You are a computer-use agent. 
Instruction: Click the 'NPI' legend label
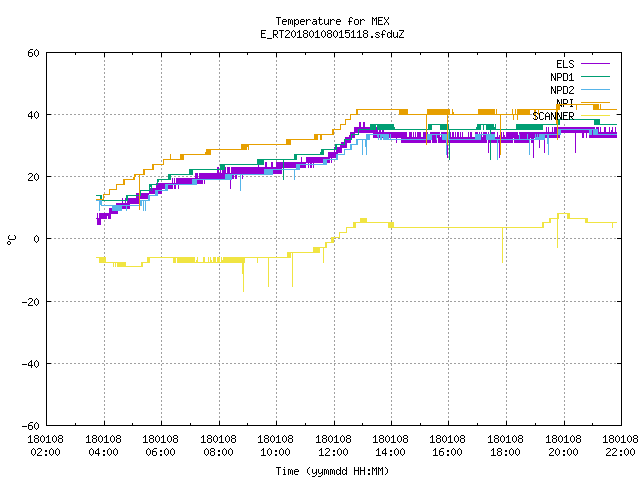(565, 103)
